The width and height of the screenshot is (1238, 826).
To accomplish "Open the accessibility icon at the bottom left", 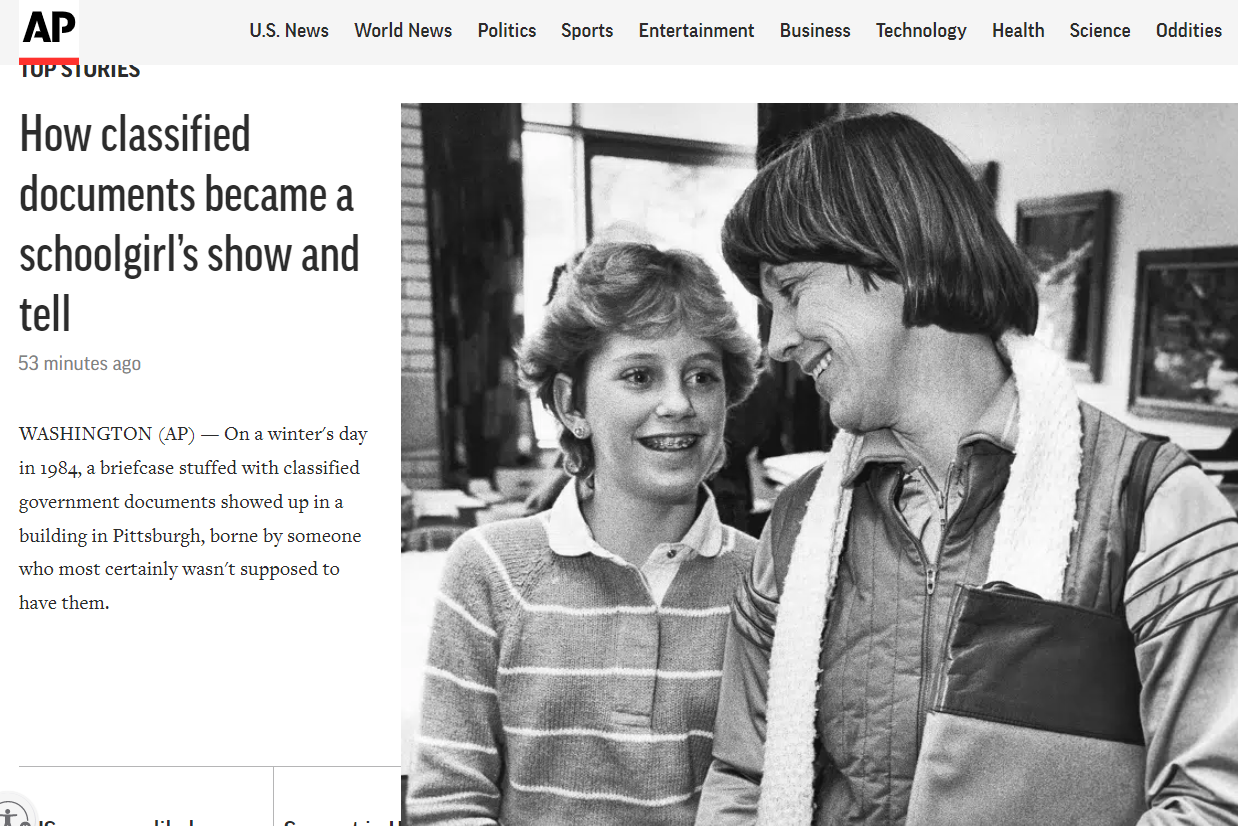I will 12,814.
